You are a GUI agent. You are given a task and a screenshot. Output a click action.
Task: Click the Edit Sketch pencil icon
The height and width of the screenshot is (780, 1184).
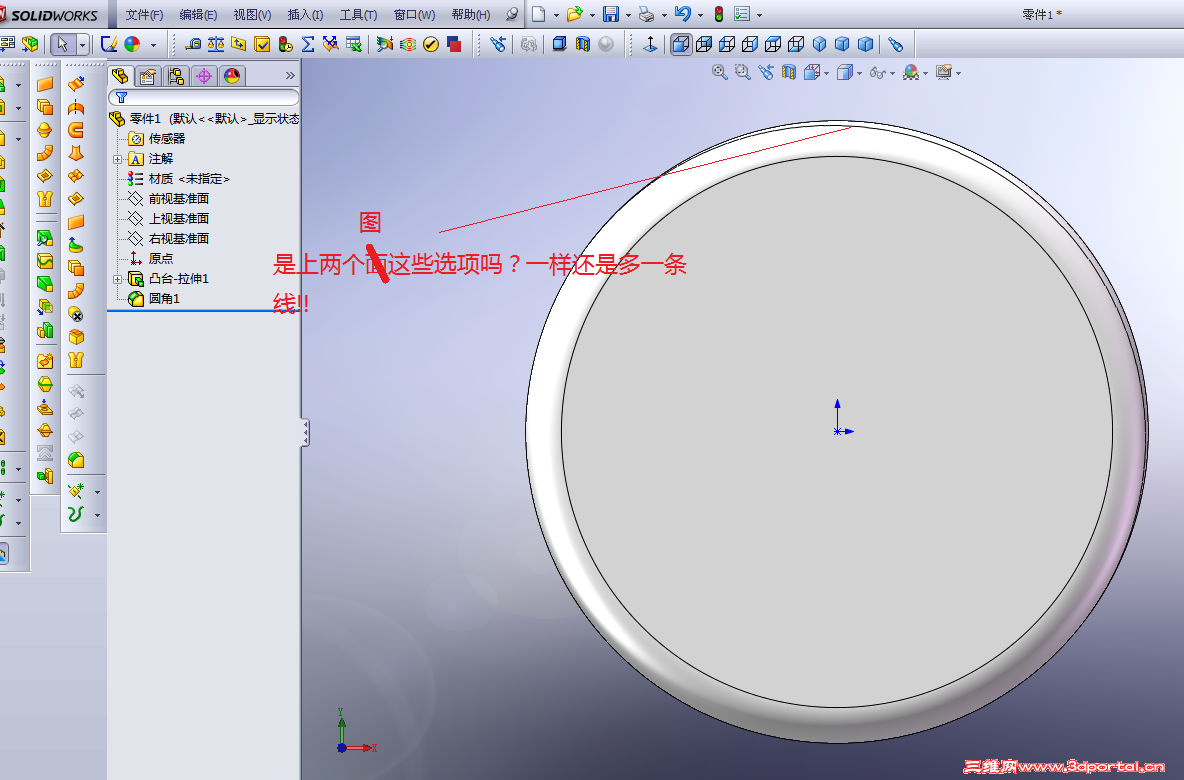click(109, 45)
